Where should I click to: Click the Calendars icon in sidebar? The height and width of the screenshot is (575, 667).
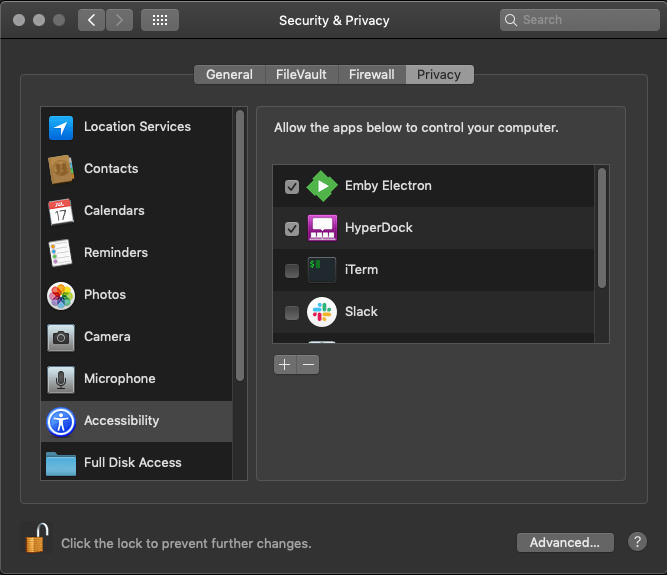coord(61,211)
